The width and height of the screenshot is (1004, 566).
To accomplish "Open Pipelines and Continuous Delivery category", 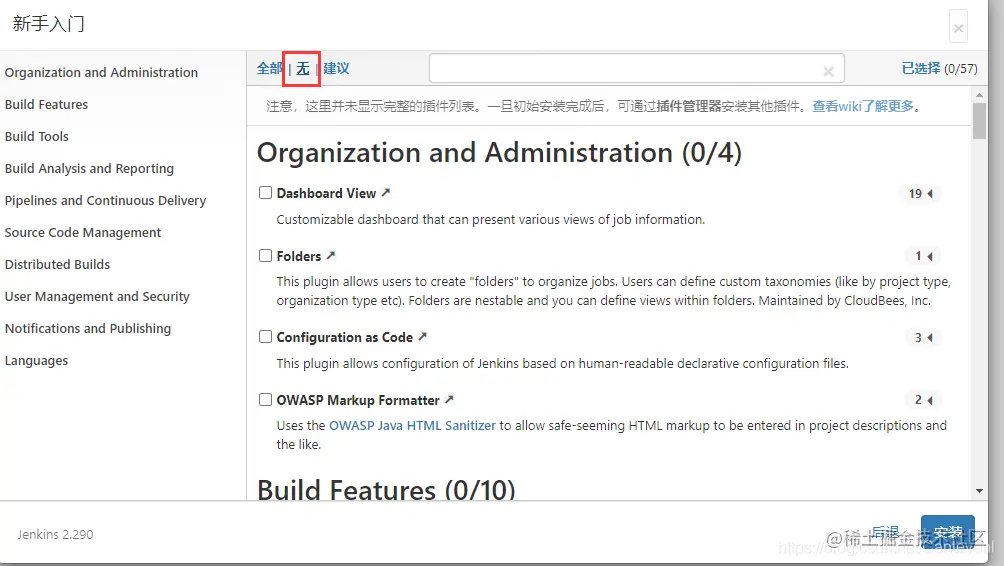I will [105, 200].
